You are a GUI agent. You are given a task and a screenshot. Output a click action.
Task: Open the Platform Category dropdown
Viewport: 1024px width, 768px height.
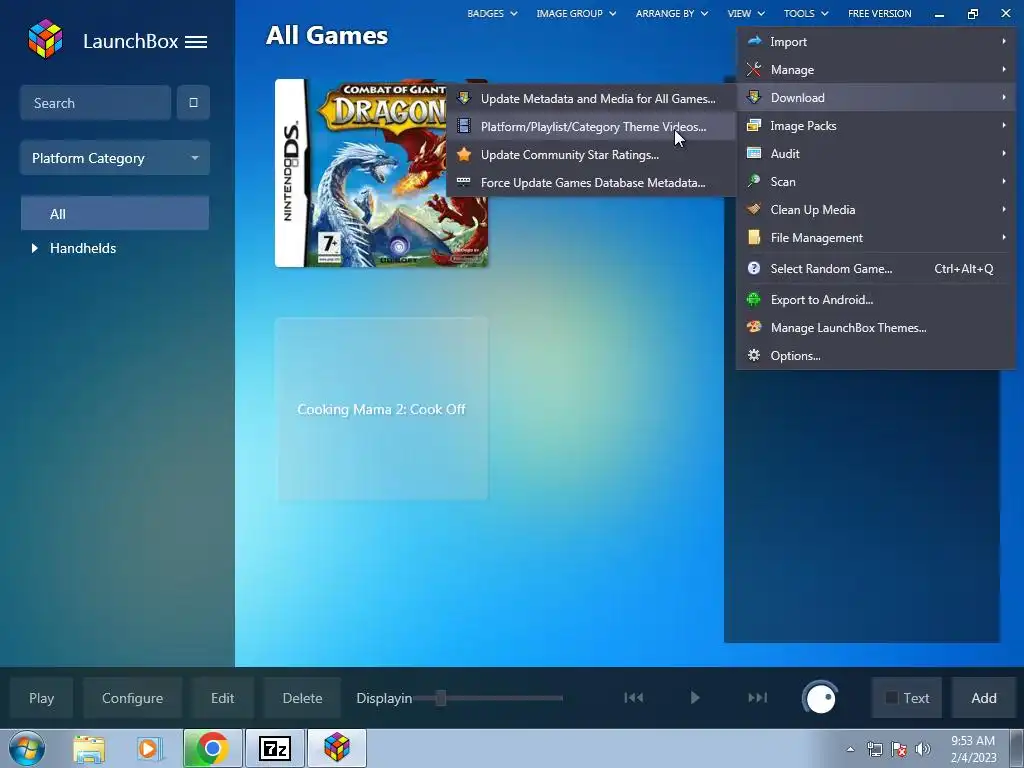coord(115,157)
